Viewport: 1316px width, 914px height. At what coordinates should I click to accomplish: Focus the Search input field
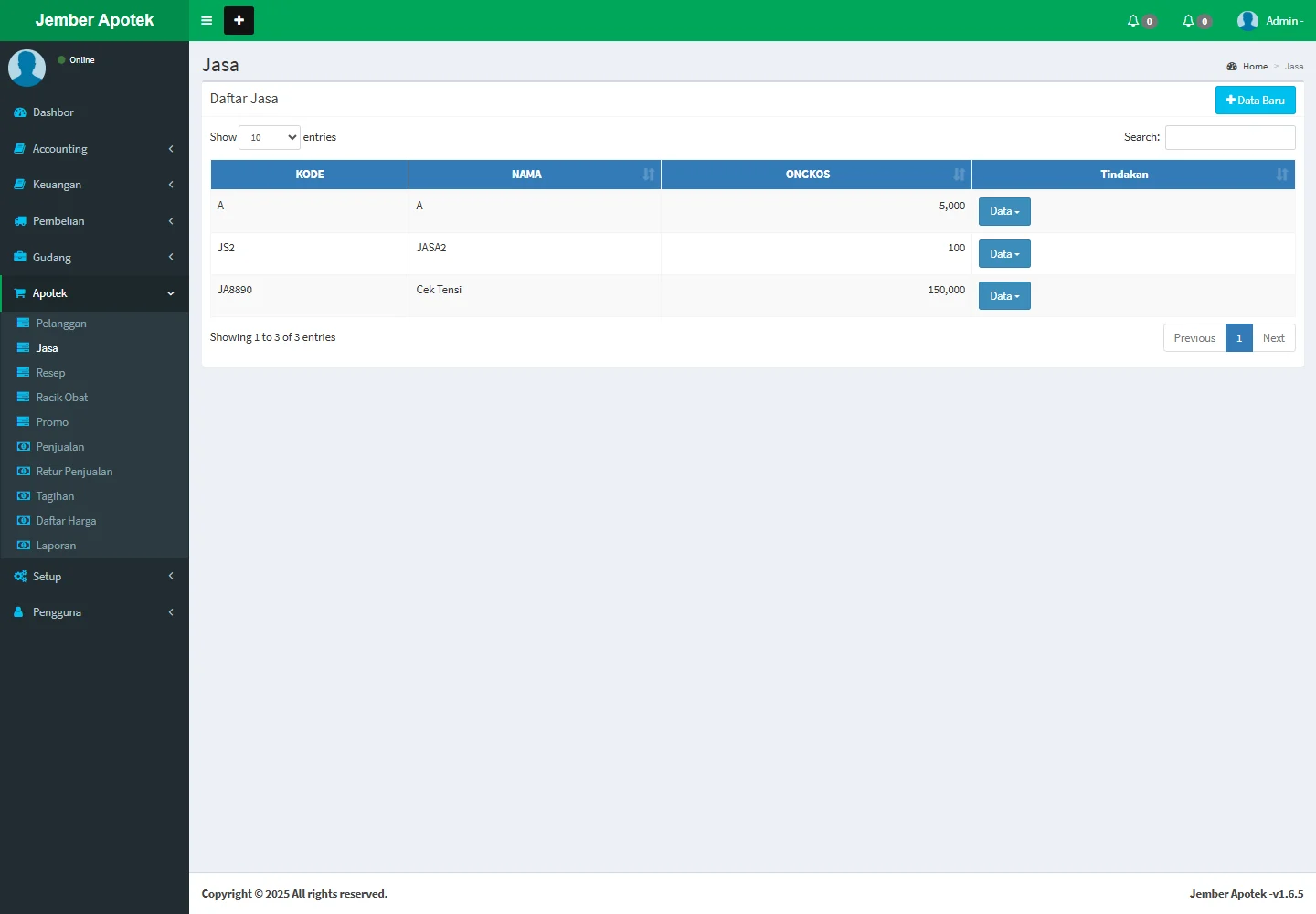tap(1230, 137)
